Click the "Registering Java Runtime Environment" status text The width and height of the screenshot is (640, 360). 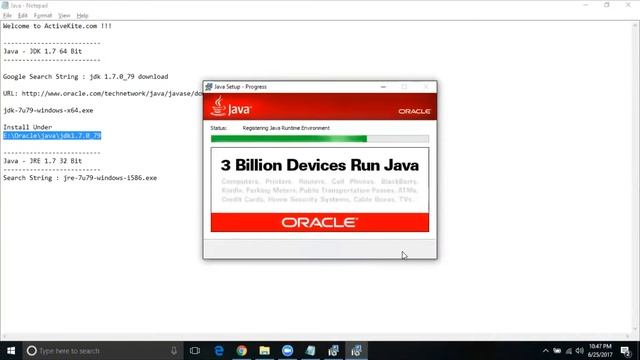click(286, 128)
